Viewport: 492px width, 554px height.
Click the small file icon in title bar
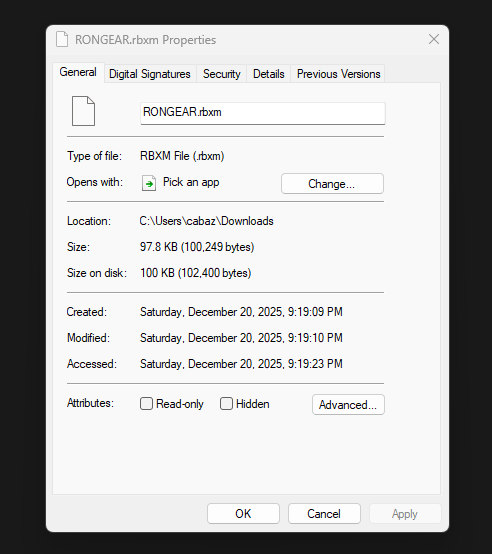(62, 39)
